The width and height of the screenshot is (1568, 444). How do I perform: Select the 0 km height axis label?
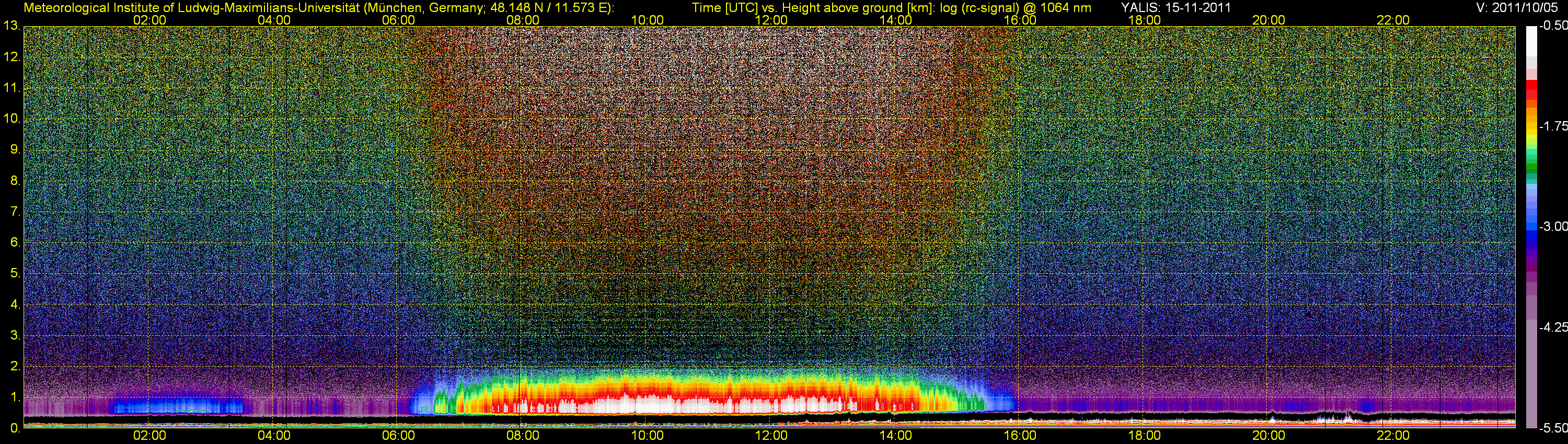point(15,428)
